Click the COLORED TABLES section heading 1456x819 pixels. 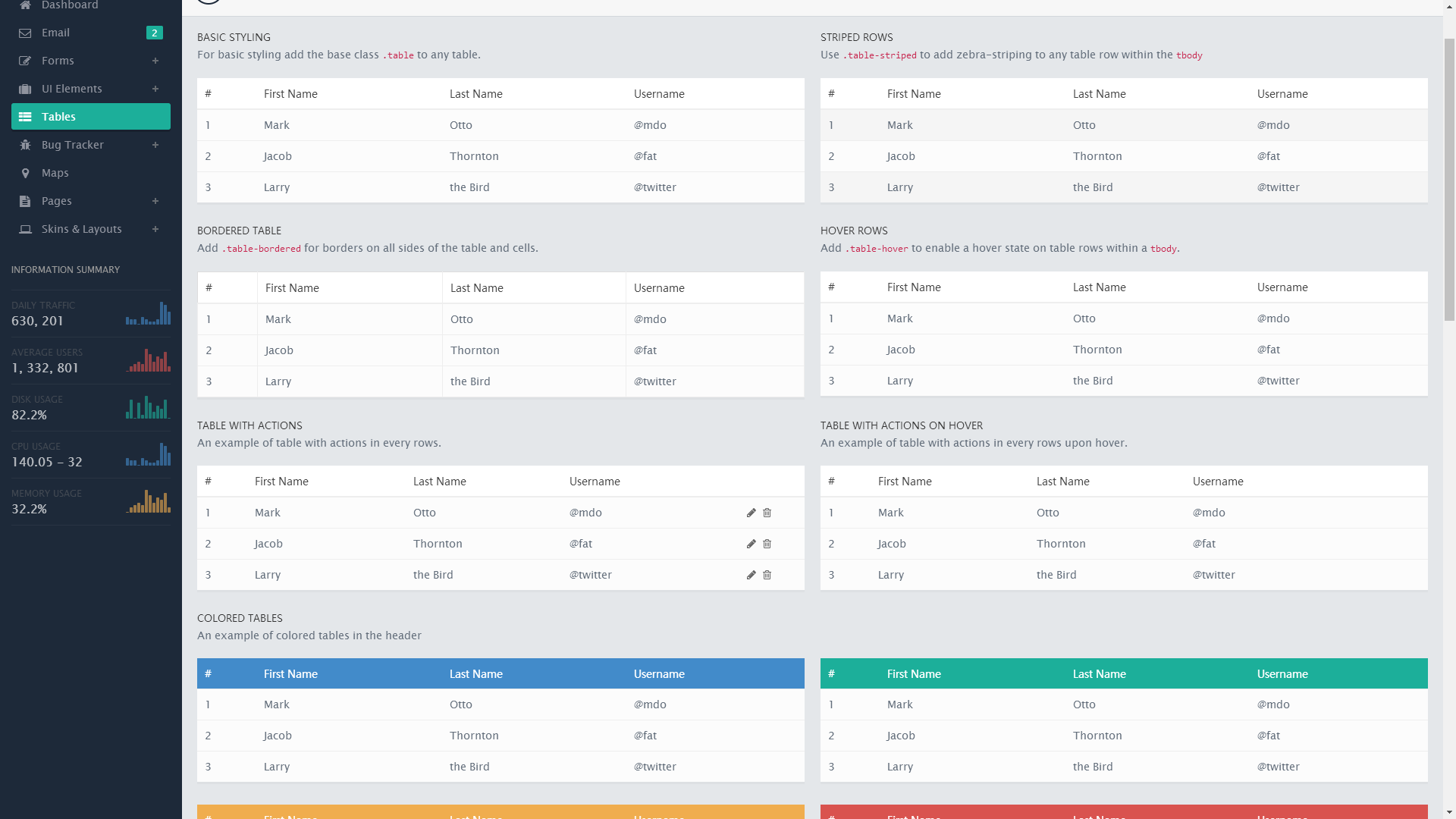pos(240,619)
